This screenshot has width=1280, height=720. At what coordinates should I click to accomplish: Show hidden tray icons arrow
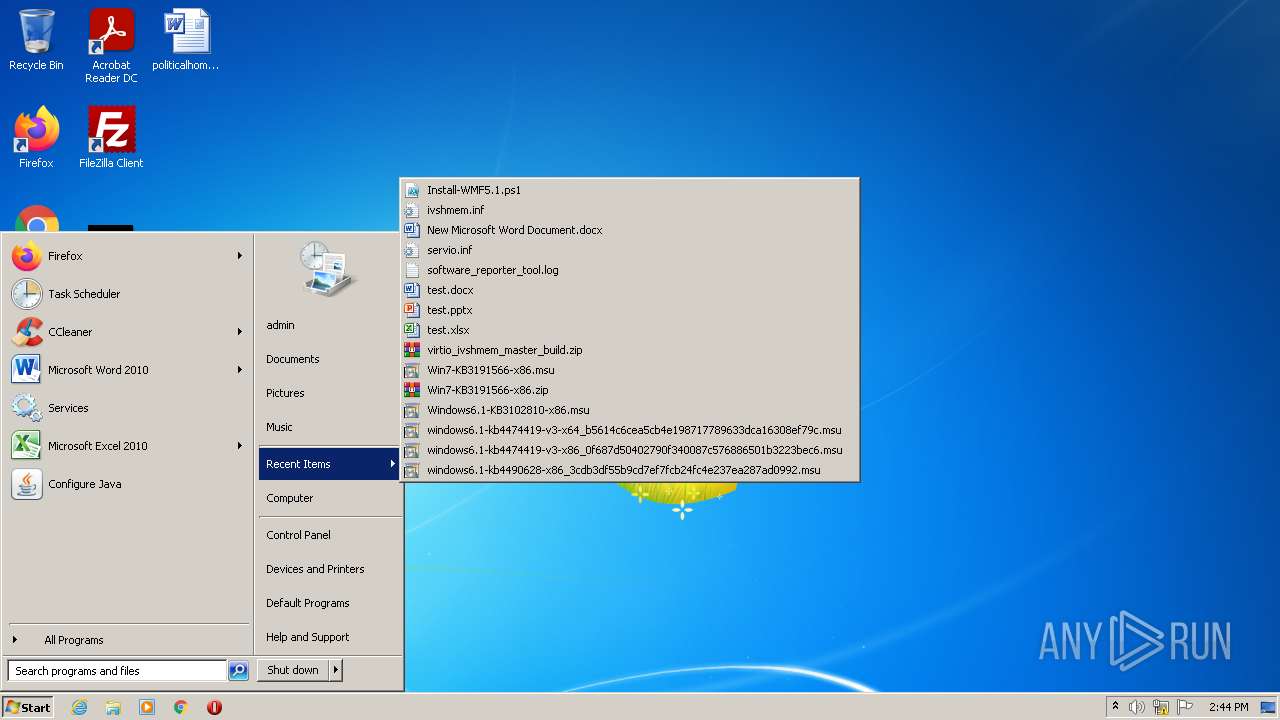(x=1115, y=707)
